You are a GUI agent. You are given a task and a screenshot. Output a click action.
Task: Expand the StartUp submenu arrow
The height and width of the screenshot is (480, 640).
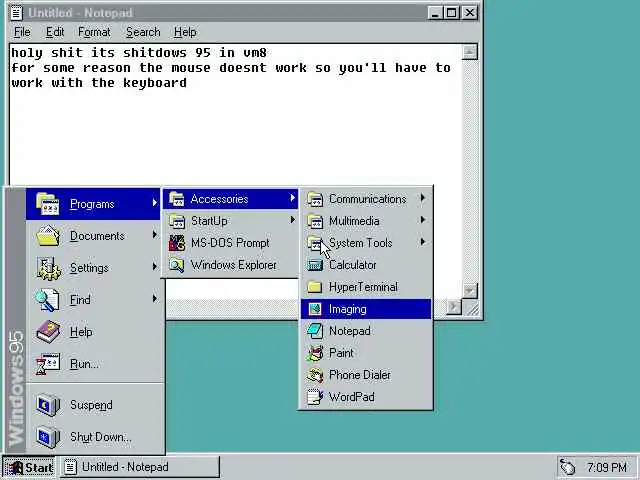(293, 220)
